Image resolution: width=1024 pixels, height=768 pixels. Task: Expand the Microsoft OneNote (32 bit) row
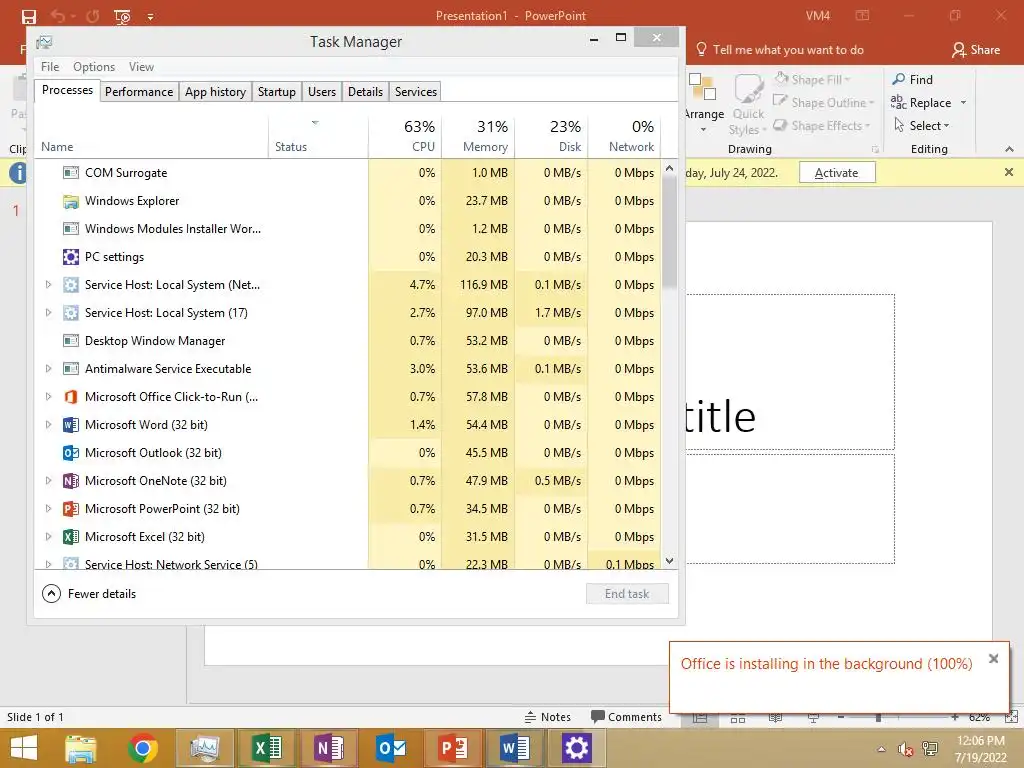tap(48, 481)
